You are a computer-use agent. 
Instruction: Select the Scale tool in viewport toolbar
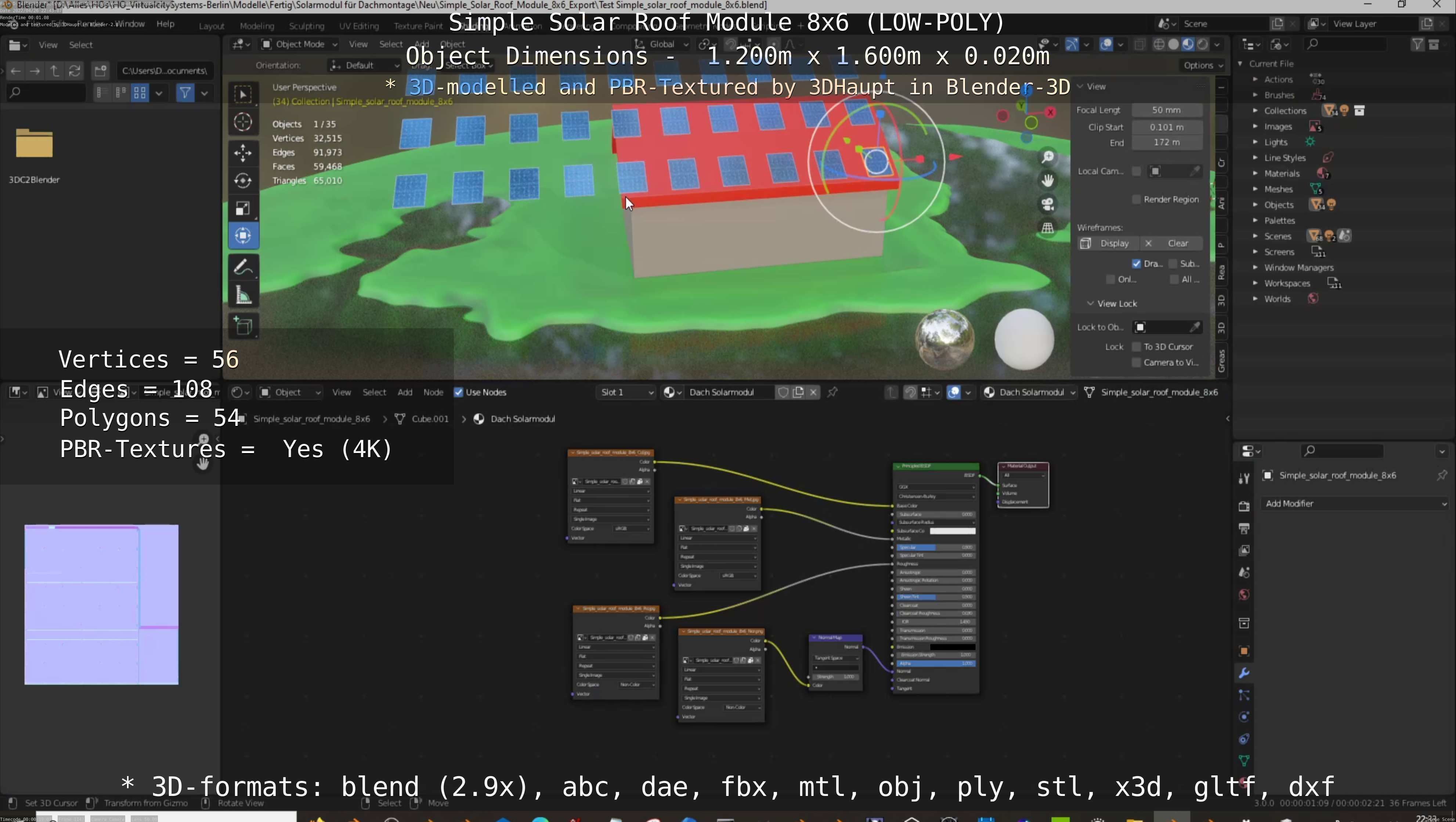(x=243, y=209)
